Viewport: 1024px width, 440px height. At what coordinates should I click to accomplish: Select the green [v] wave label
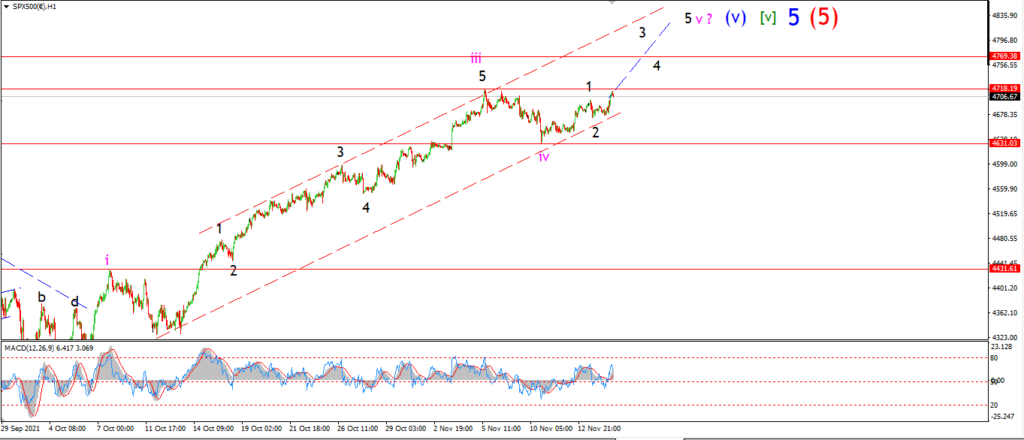click(767, 18)
